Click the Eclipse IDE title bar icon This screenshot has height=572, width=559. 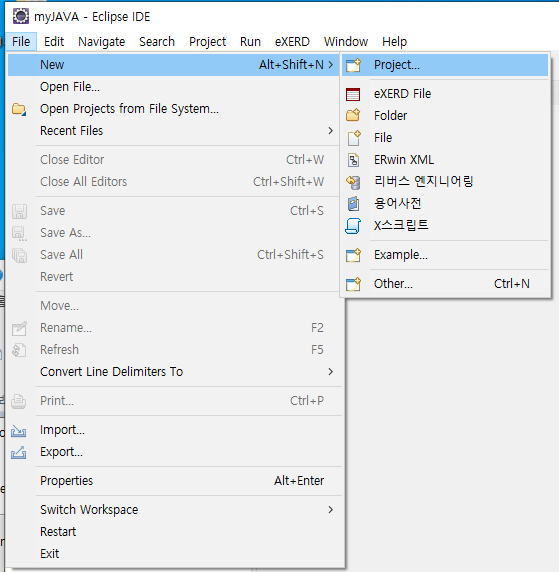pyautogui.click(x=20, y=16)
